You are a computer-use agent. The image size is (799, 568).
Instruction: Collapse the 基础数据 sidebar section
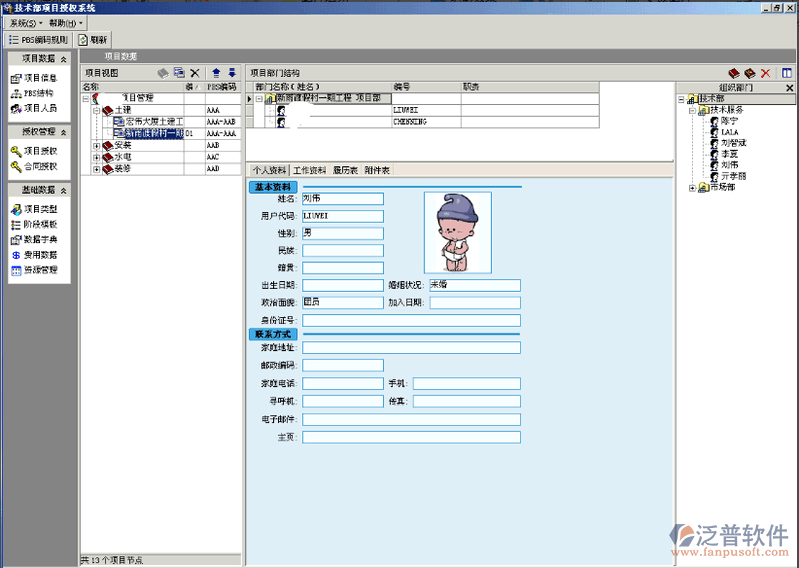click(64, 189)
